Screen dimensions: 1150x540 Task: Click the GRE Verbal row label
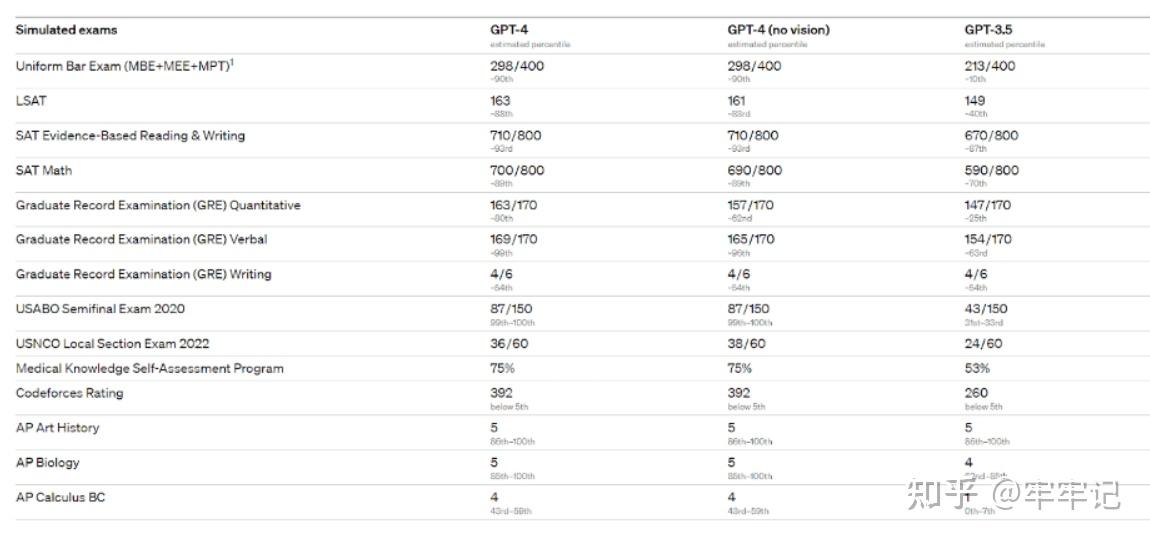tap(141, 240)
